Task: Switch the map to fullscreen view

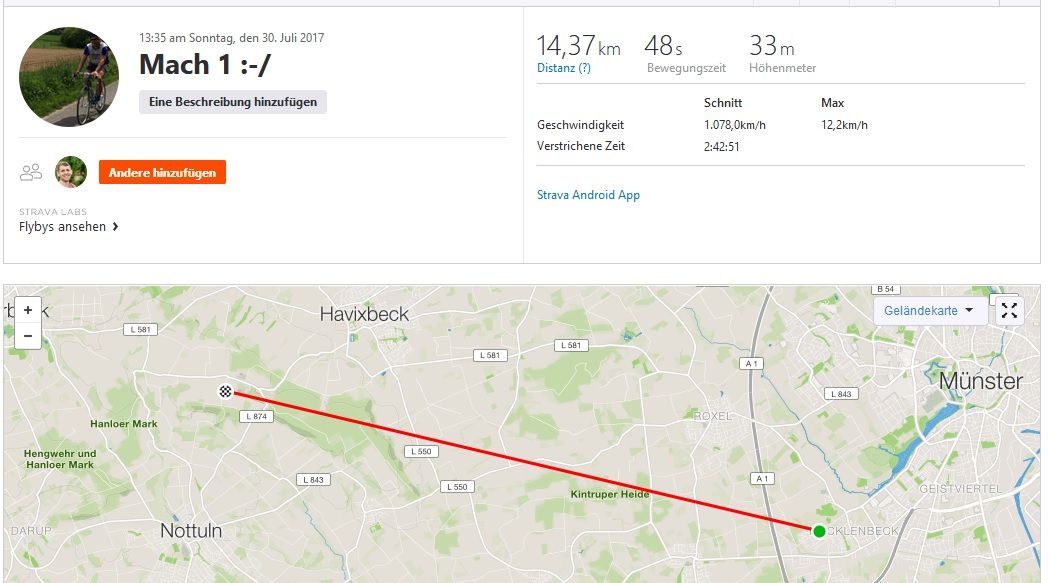Action: point(1009,311)
